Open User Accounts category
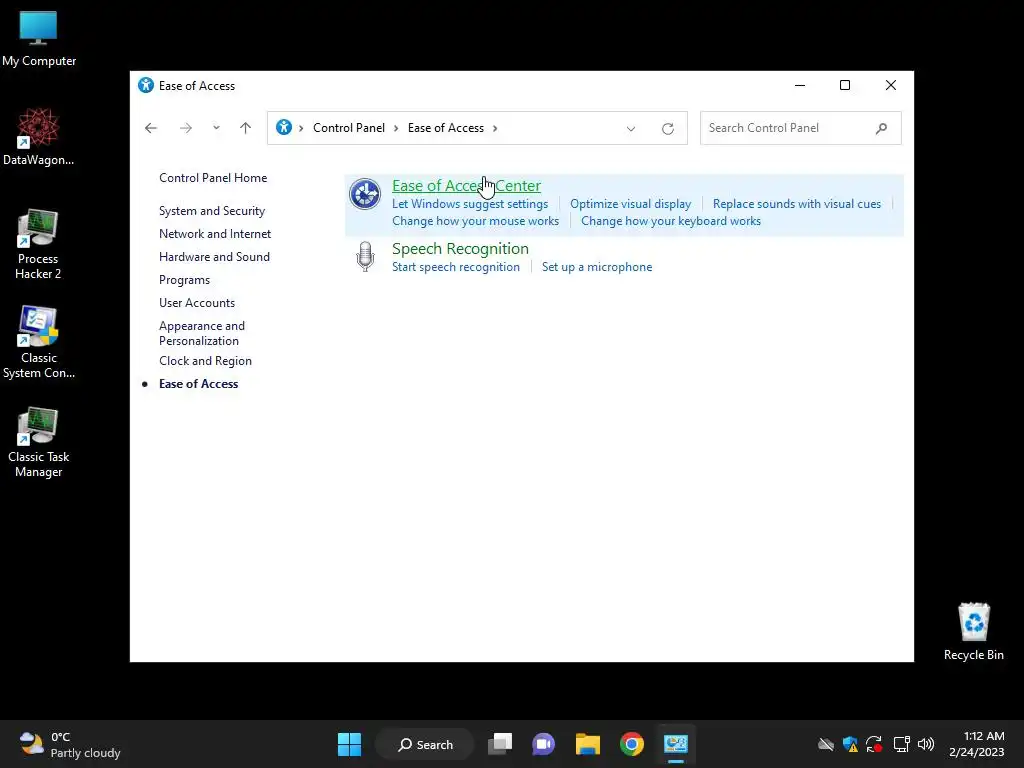The image size is (1024, 768). pyautogui.click(x=197, y=302)
